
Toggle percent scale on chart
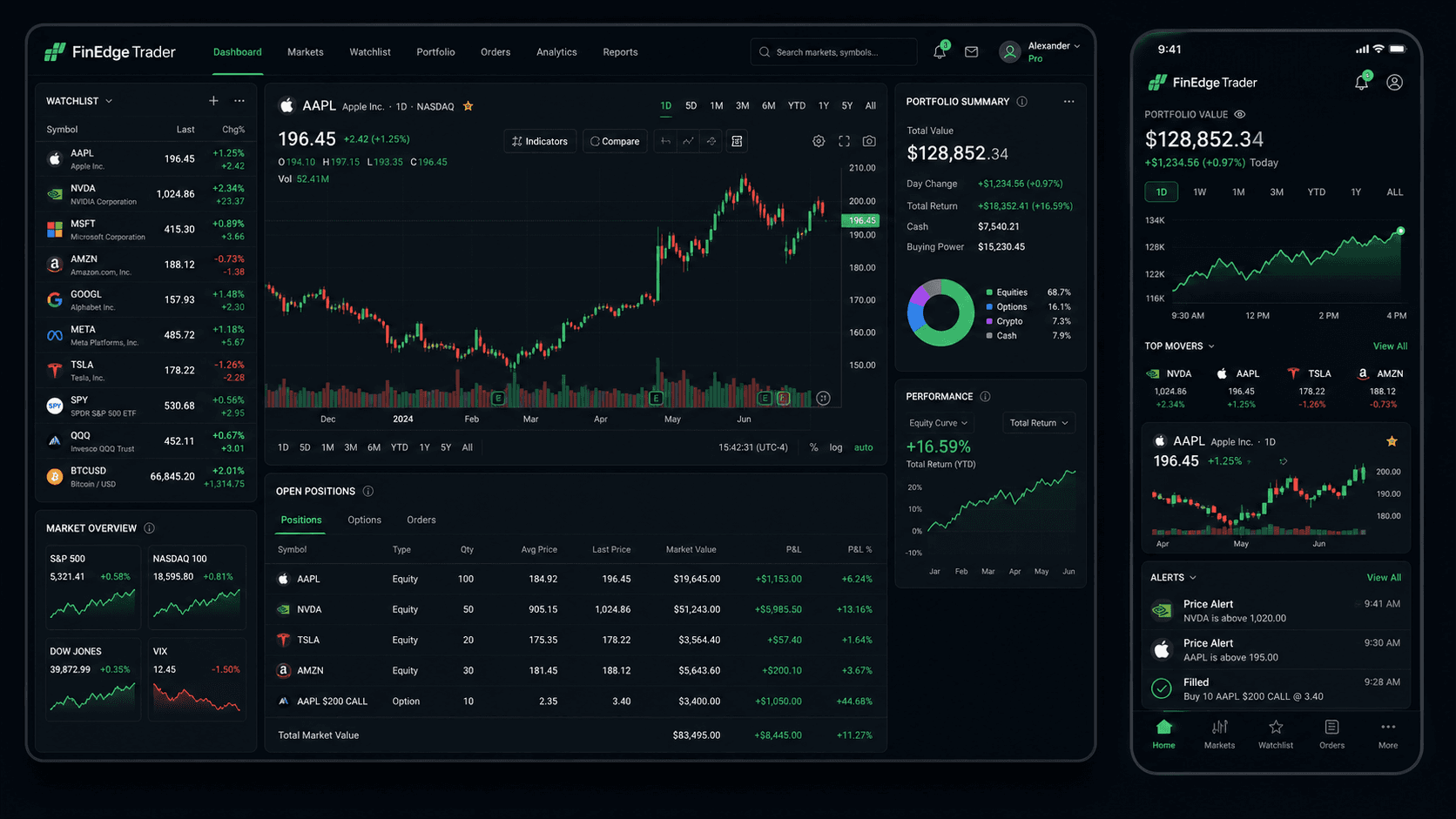pyautogui.click(x=813, y=447)
